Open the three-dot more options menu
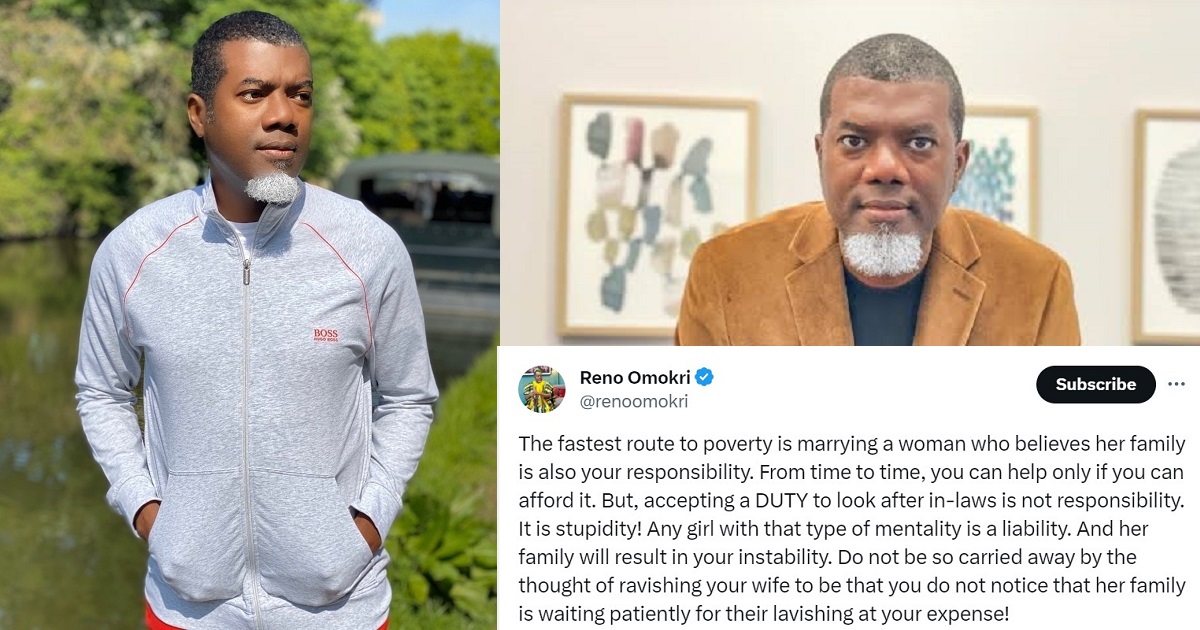Image resolution: width=1200 pixels, height=630 pixels. point(1176,384)
